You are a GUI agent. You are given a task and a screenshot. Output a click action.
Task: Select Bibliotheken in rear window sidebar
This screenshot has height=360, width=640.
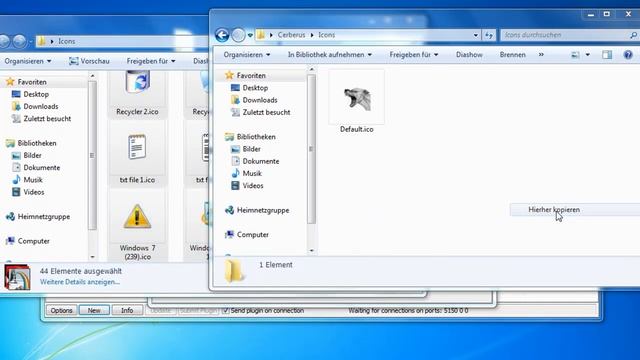[31, 143]
